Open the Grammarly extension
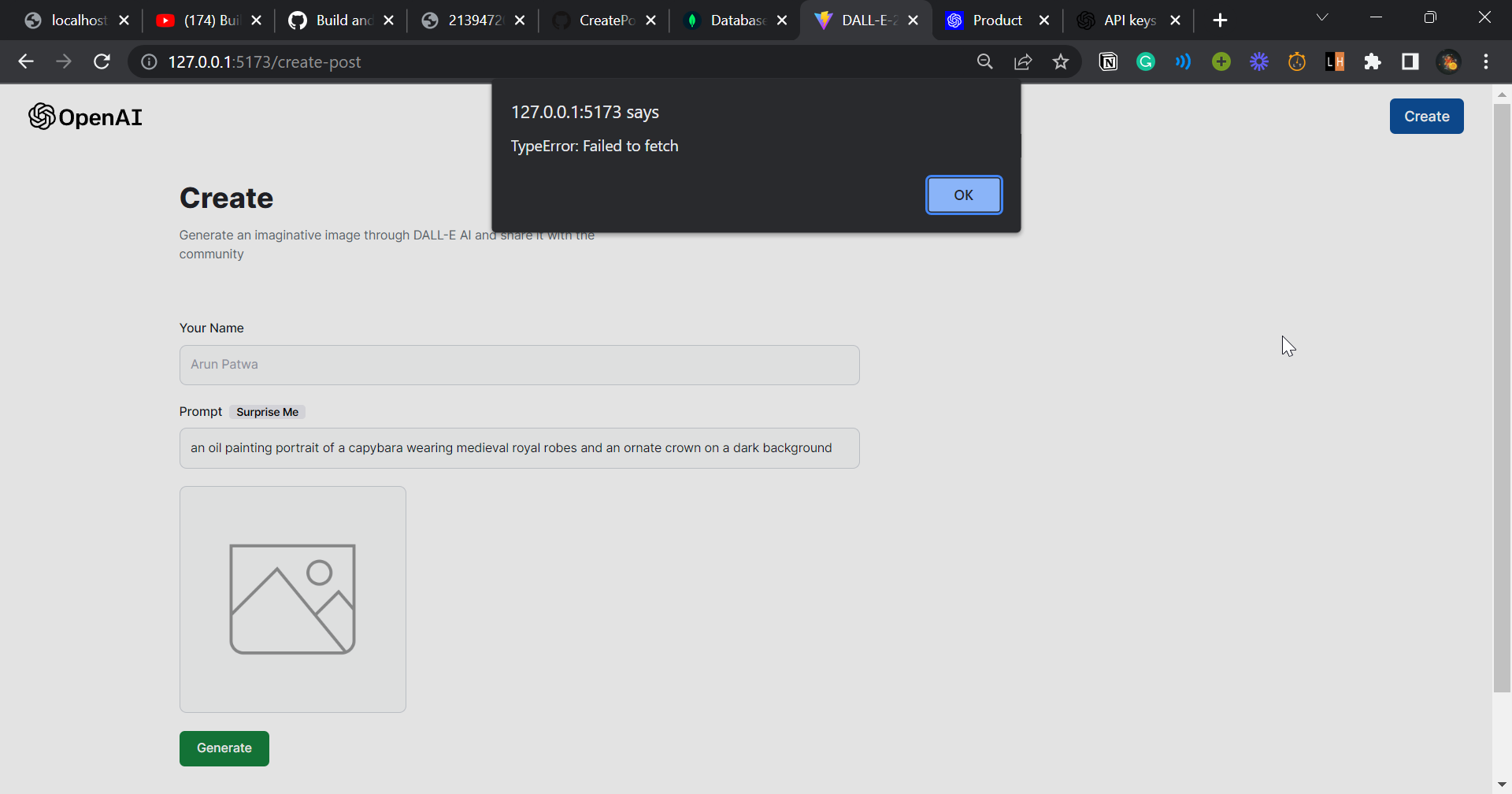The height and width of the screenshot is (794, 1512). point(1146,61)
